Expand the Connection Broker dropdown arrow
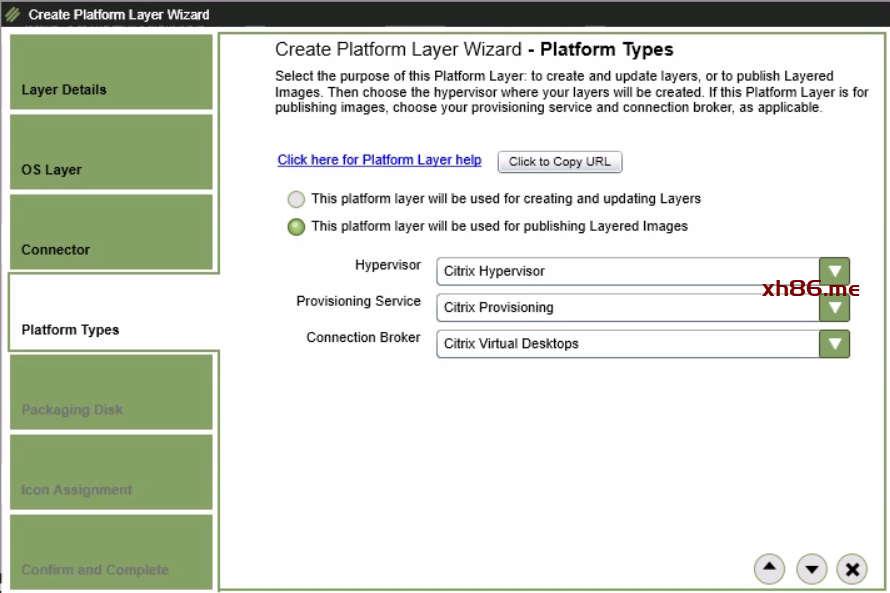 pyautogui.click(x=834, y=344)
